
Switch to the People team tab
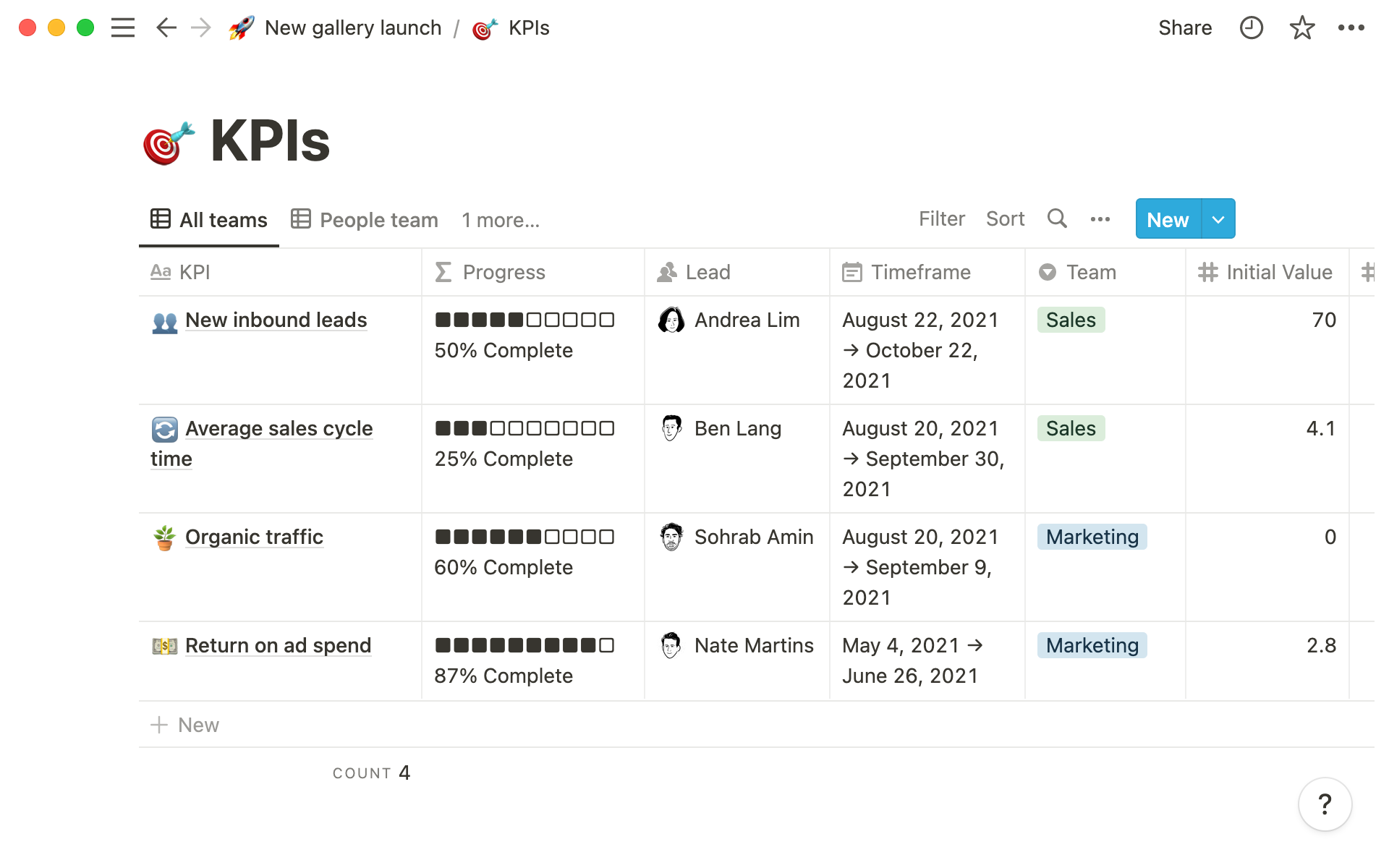point(378,219)
